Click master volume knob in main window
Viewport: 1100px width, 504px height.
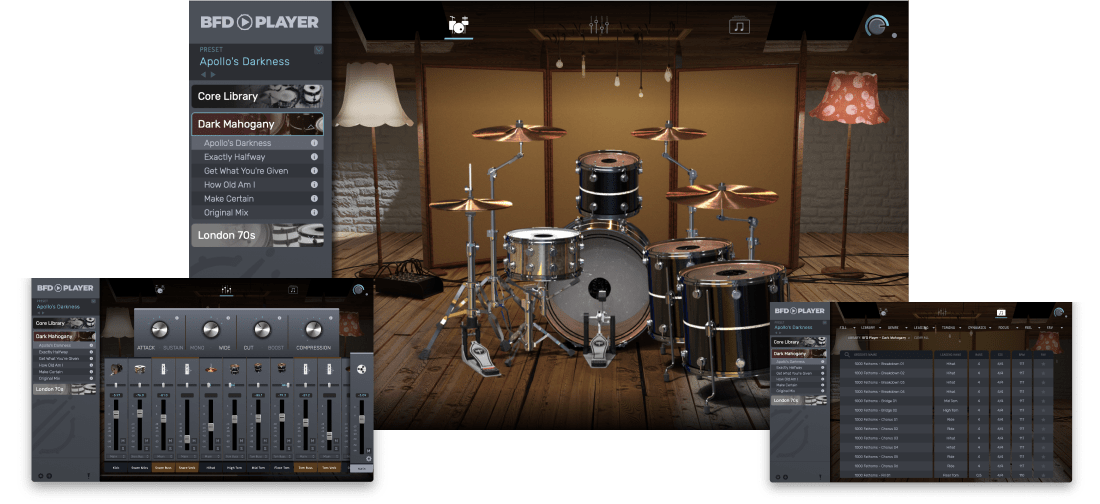[x=876, y=26]
